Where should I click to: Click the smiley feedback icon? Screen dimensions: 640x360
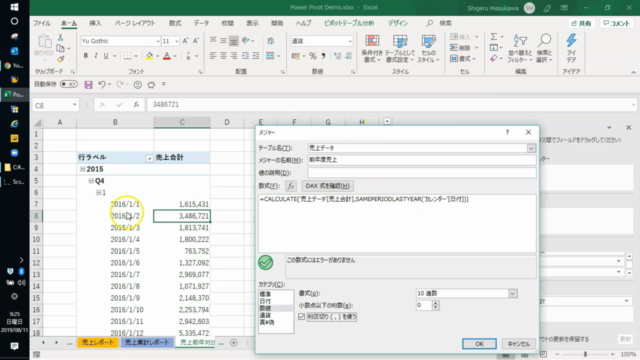pos(138,84)
